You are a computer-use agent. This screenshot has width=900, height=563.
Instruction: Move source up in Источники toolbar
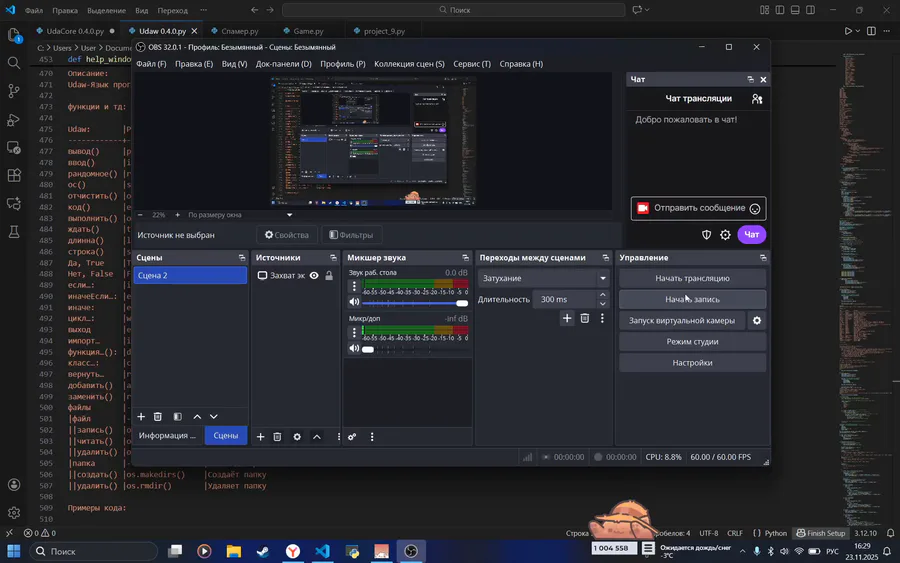coord(317,437)
